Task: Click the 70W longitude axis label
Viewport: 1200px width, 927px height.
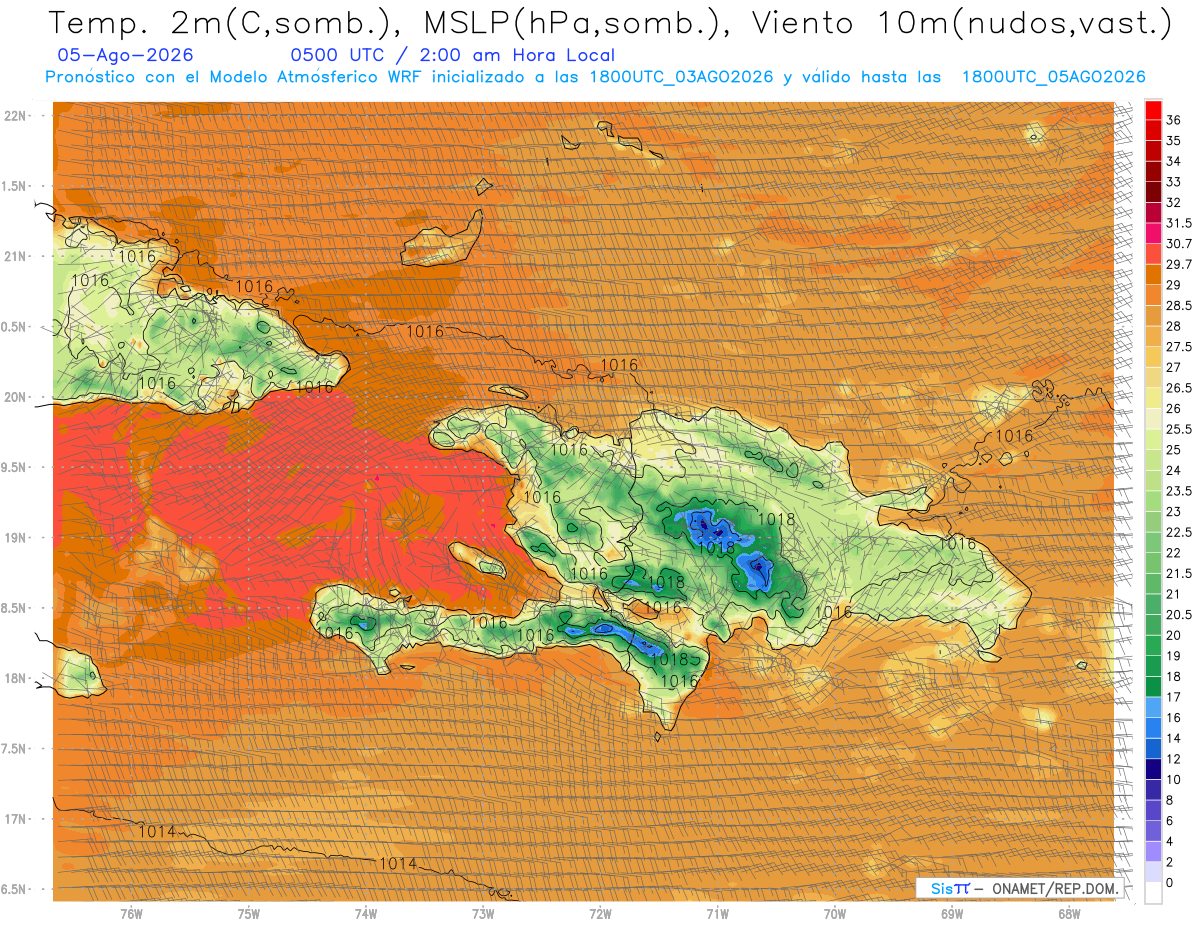Action: tap(835, 913)
